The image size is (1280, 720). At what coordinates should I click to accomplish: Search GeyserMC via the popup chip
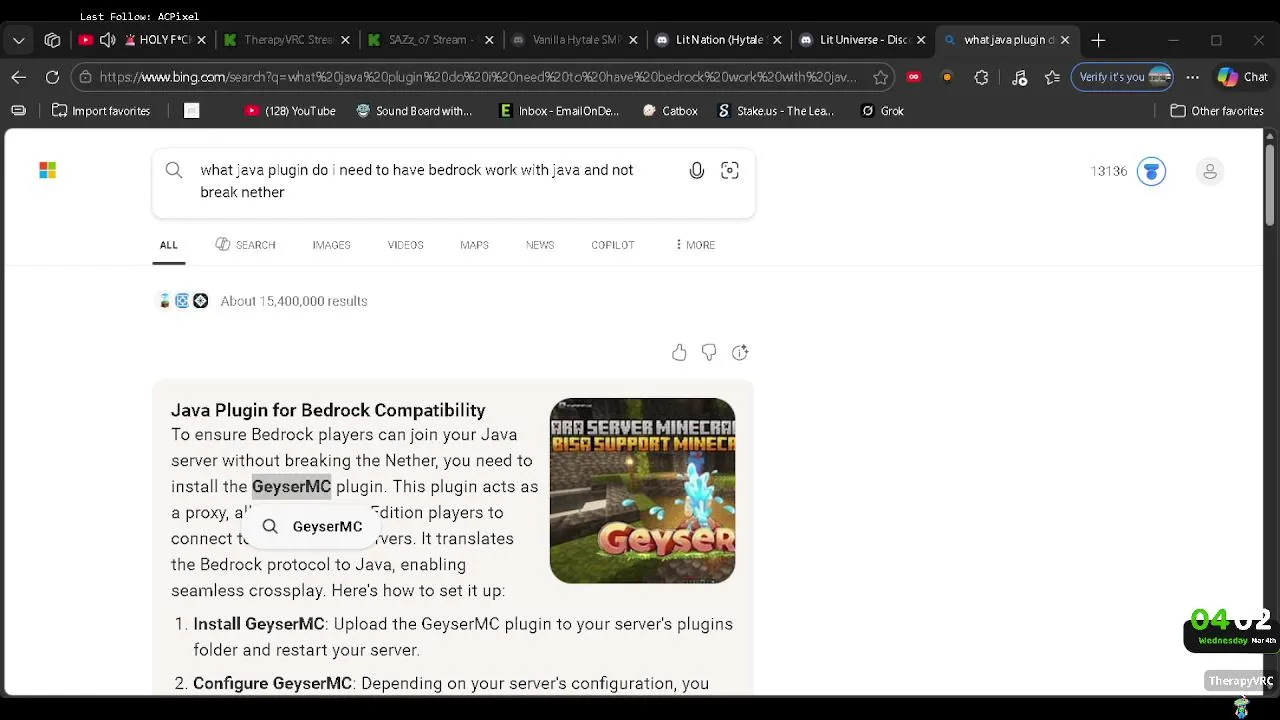(313, 526)
